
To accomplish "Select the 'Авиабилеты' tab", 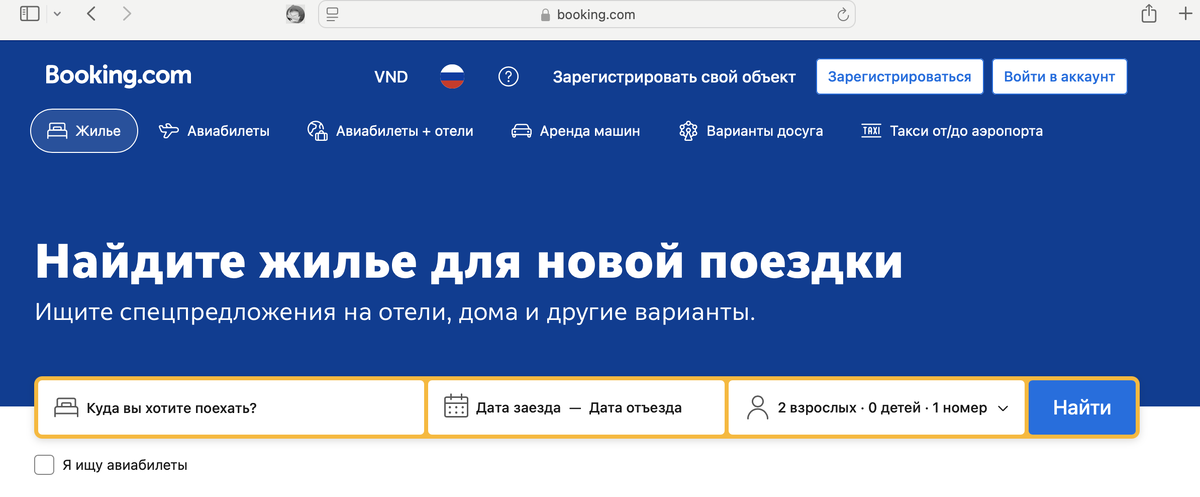I will (215, 131).
